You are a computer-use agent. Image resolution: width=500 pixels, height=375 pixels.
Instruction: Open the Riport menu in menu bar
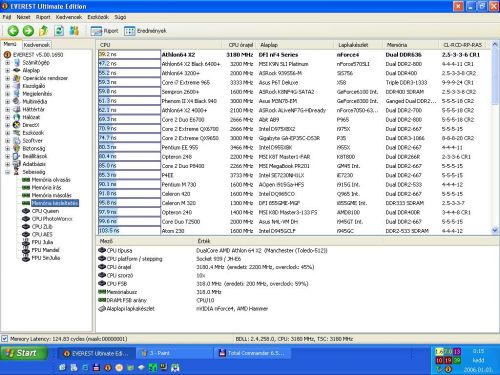coord(43,17)
